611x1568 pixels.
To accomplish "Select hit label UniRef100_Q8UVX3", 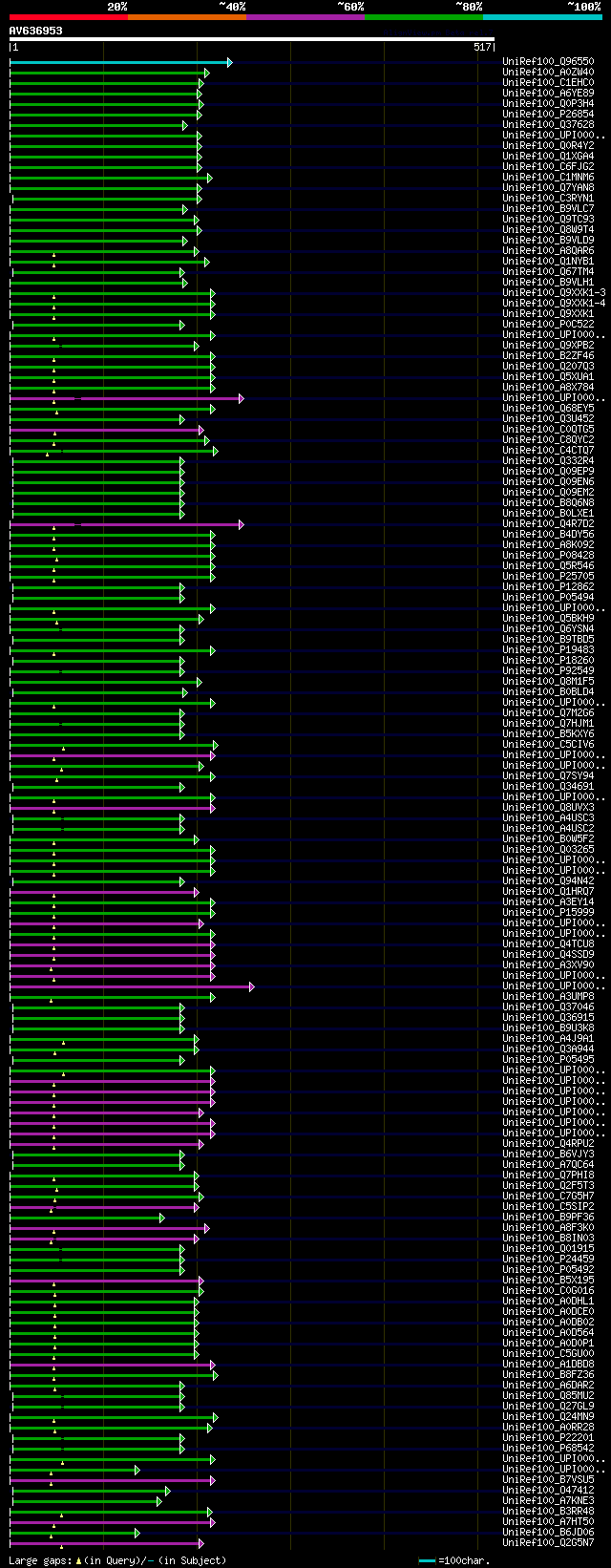I will (x=548, y=808).
